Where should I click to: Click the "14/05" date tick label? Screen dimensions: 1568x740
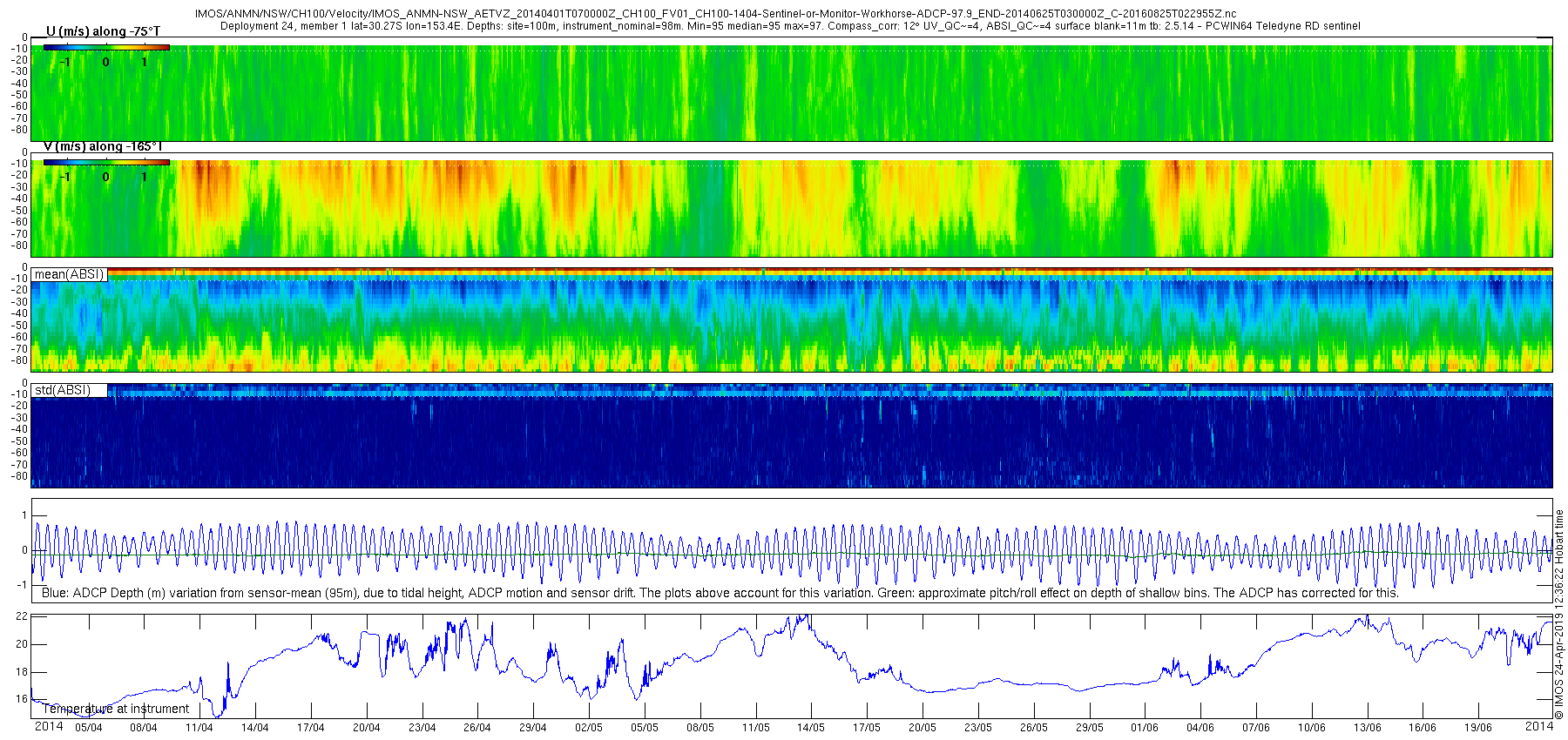pyautogui.click(x=811, y=728)
